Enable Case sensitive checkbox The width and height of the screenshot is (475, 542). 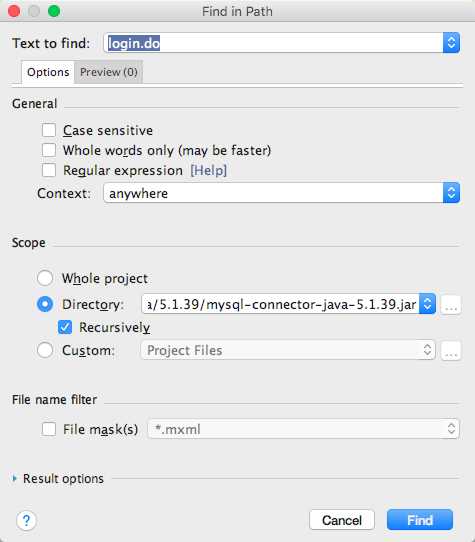[49, 130]
